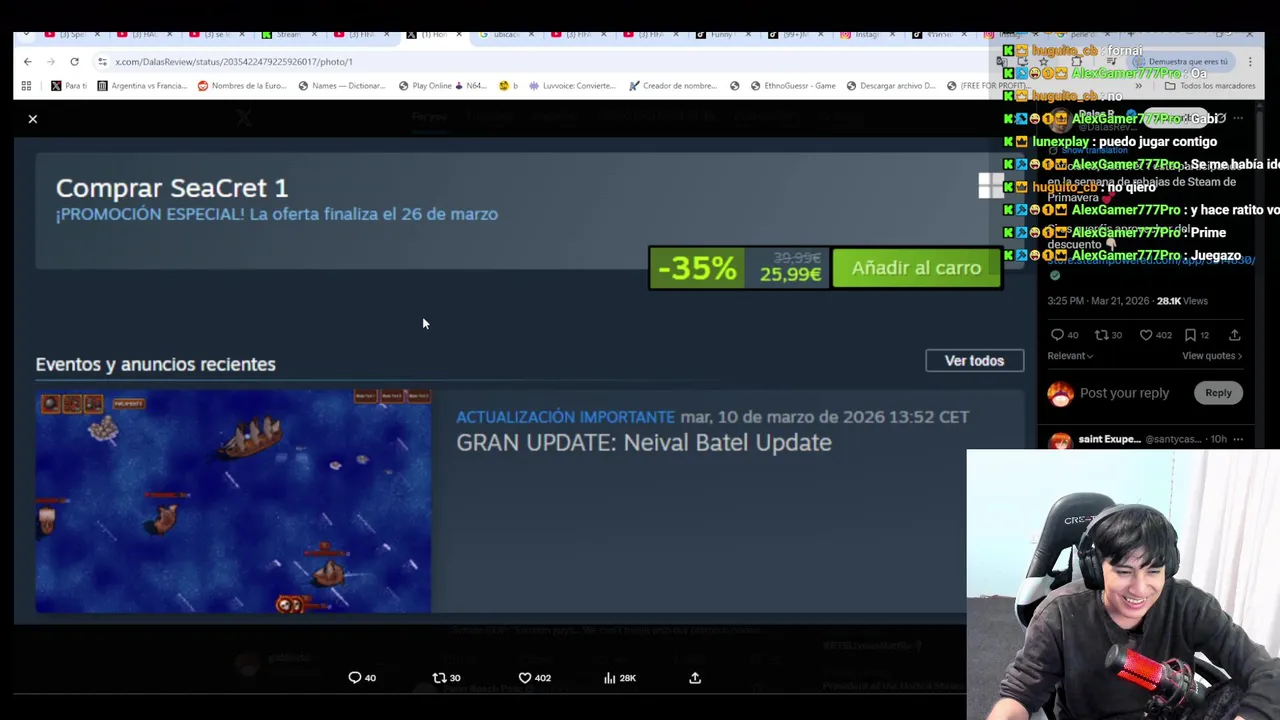The width and height of the screenshot is (1280, 720).
Task: Open 'saint Exupe...' profile name
Action: click(1109, 439)
